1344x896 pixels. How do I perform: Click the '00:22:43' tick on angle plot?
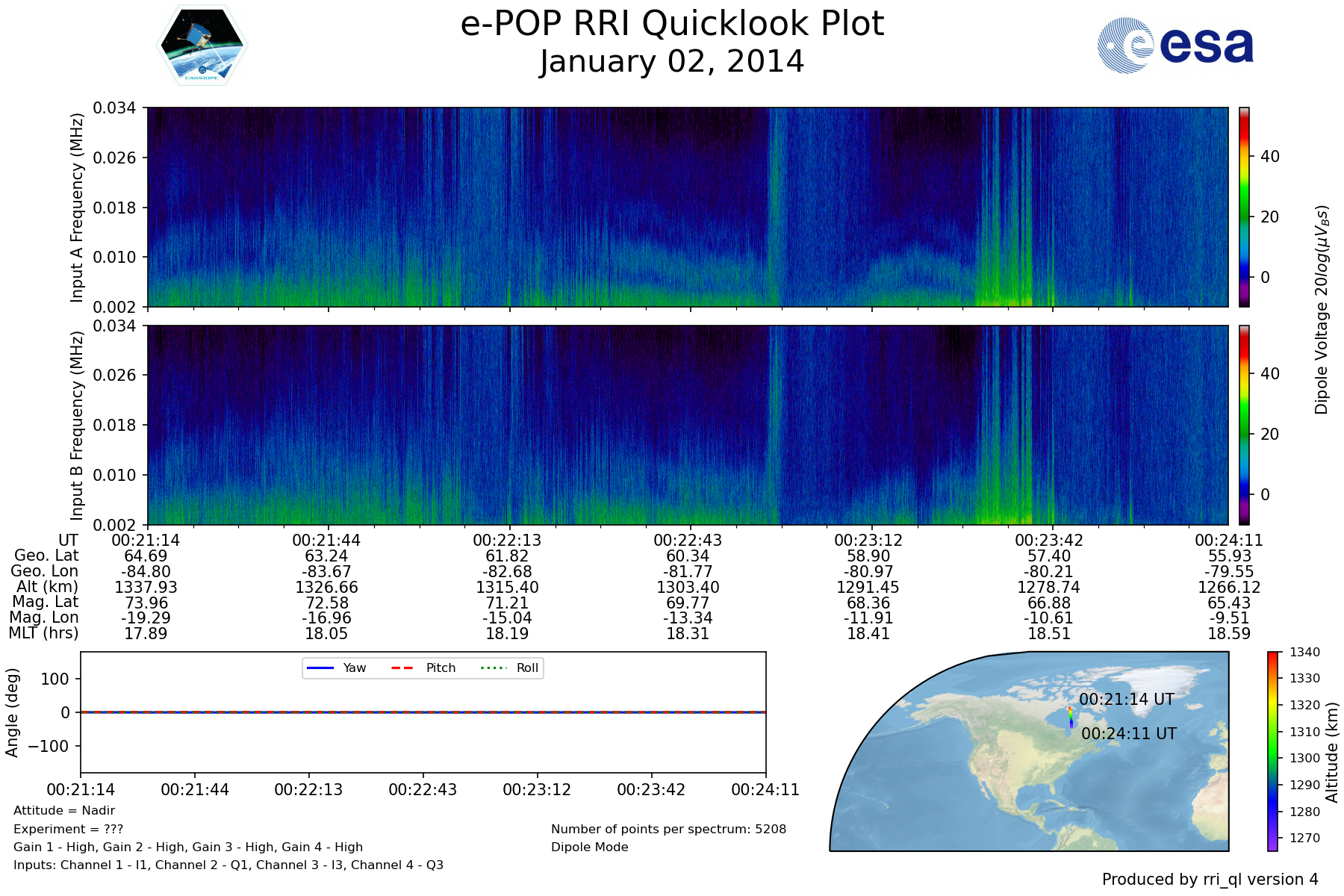click(423, 790)
